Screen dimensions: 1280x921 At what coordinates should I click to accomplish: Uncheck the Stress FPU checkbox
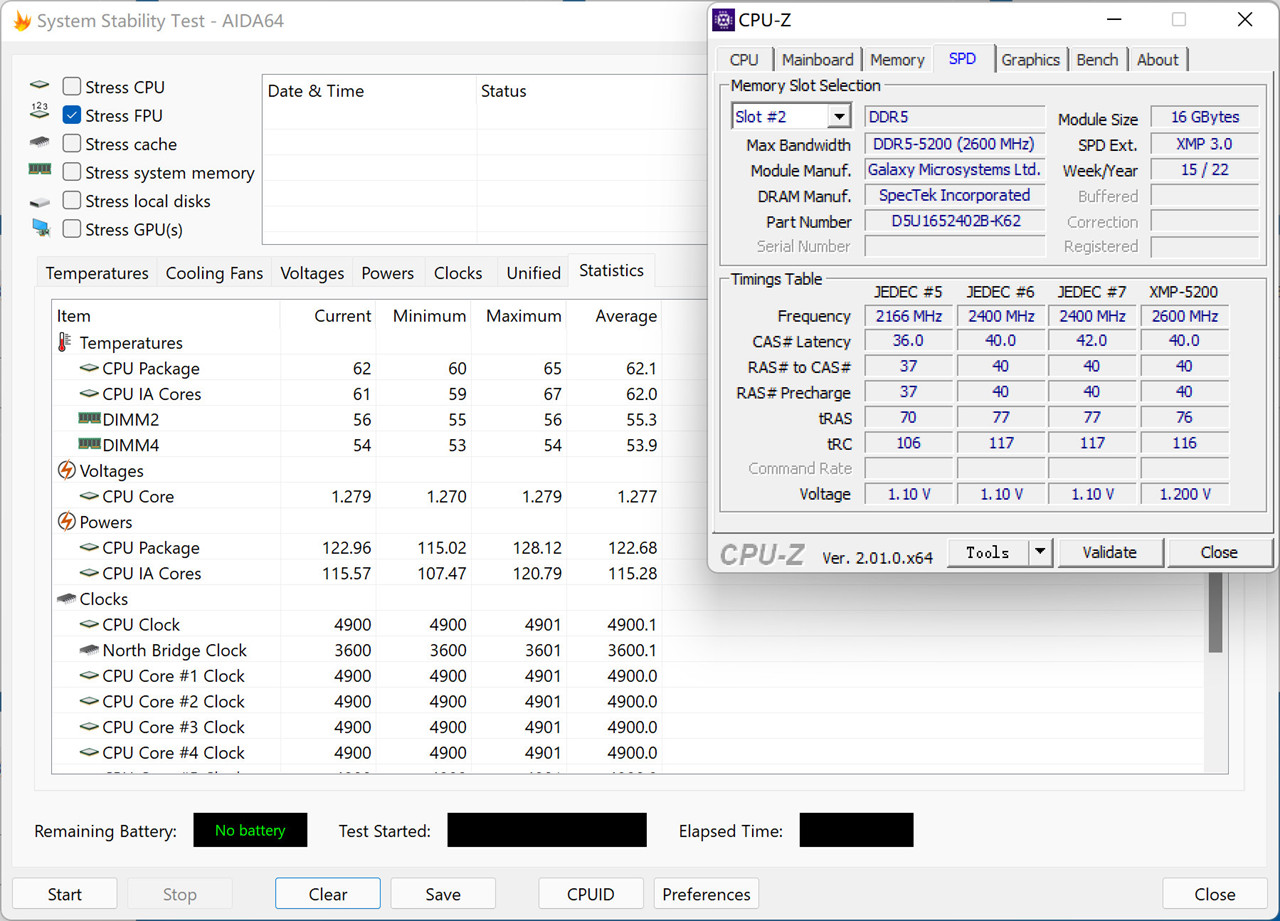point(71,114)
